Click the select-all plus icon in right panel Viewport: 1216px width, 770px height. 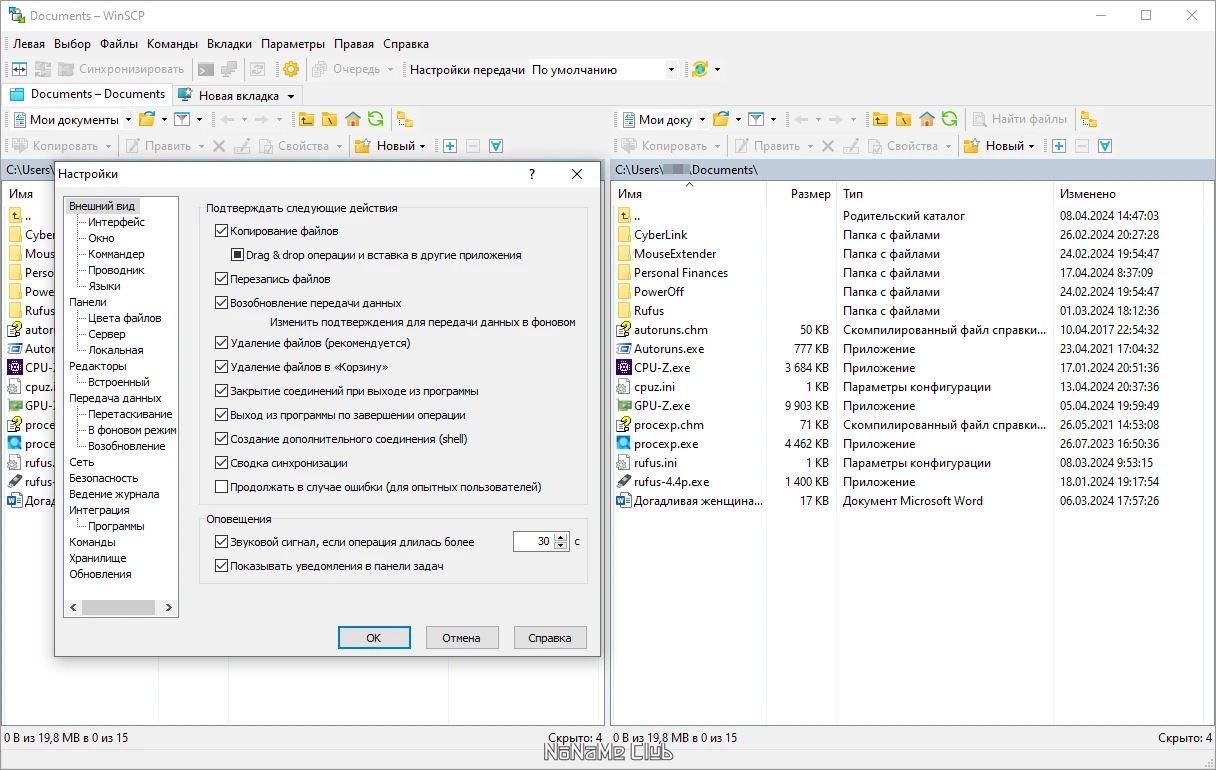(x=1059, y=146)
